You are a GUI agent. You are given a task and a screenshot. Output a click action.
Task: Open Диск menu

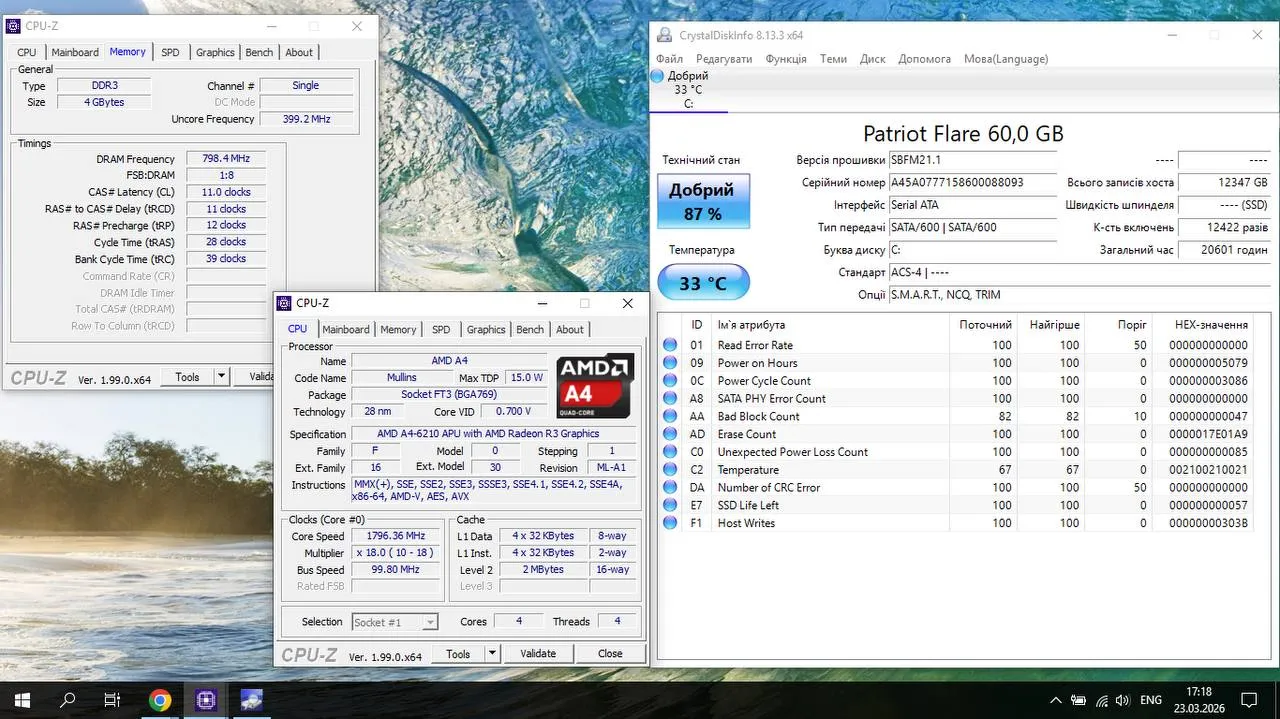click(873, 59)
